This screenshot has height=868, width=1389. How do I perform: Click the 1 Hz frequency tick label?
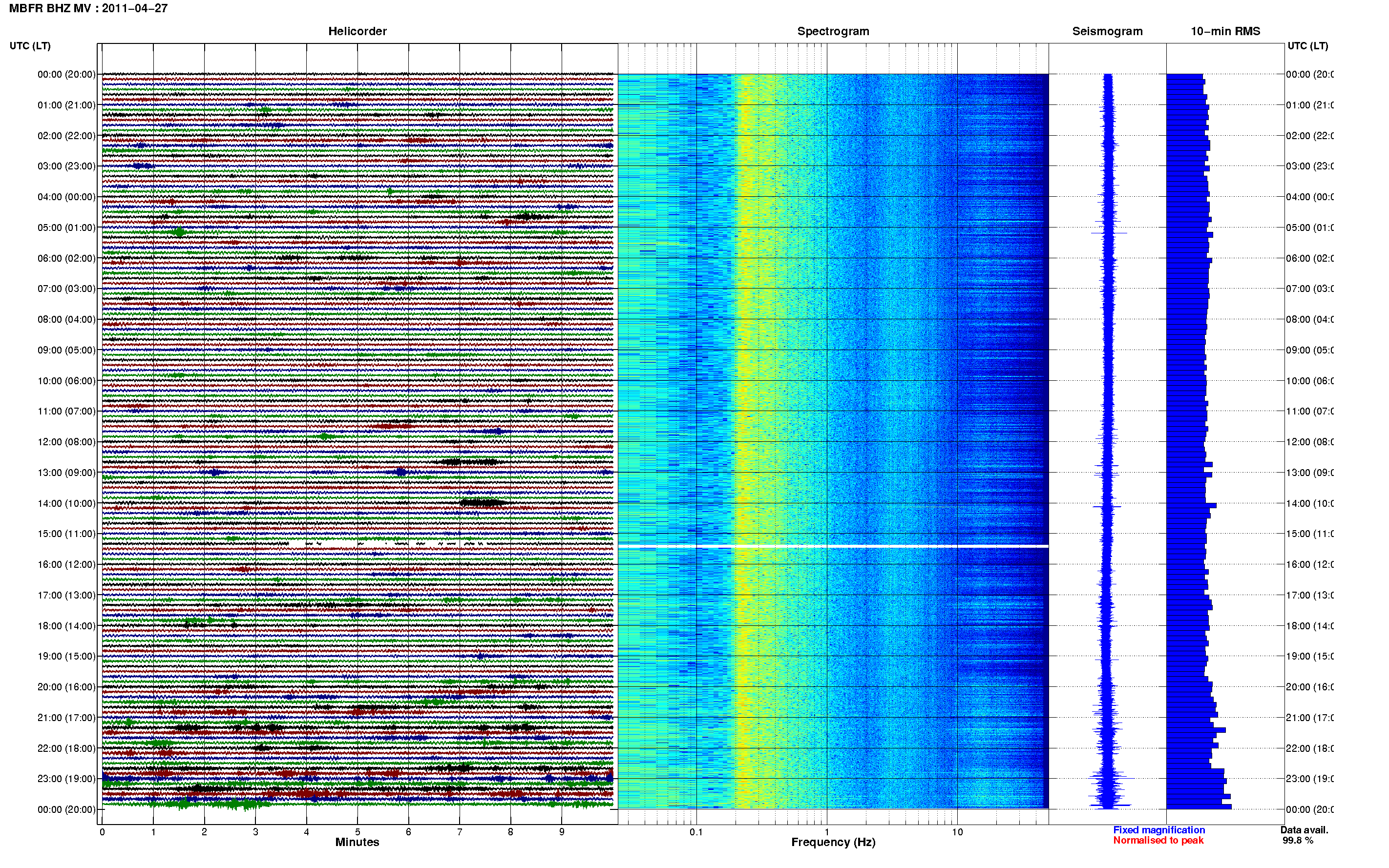(x=827, y=832)
